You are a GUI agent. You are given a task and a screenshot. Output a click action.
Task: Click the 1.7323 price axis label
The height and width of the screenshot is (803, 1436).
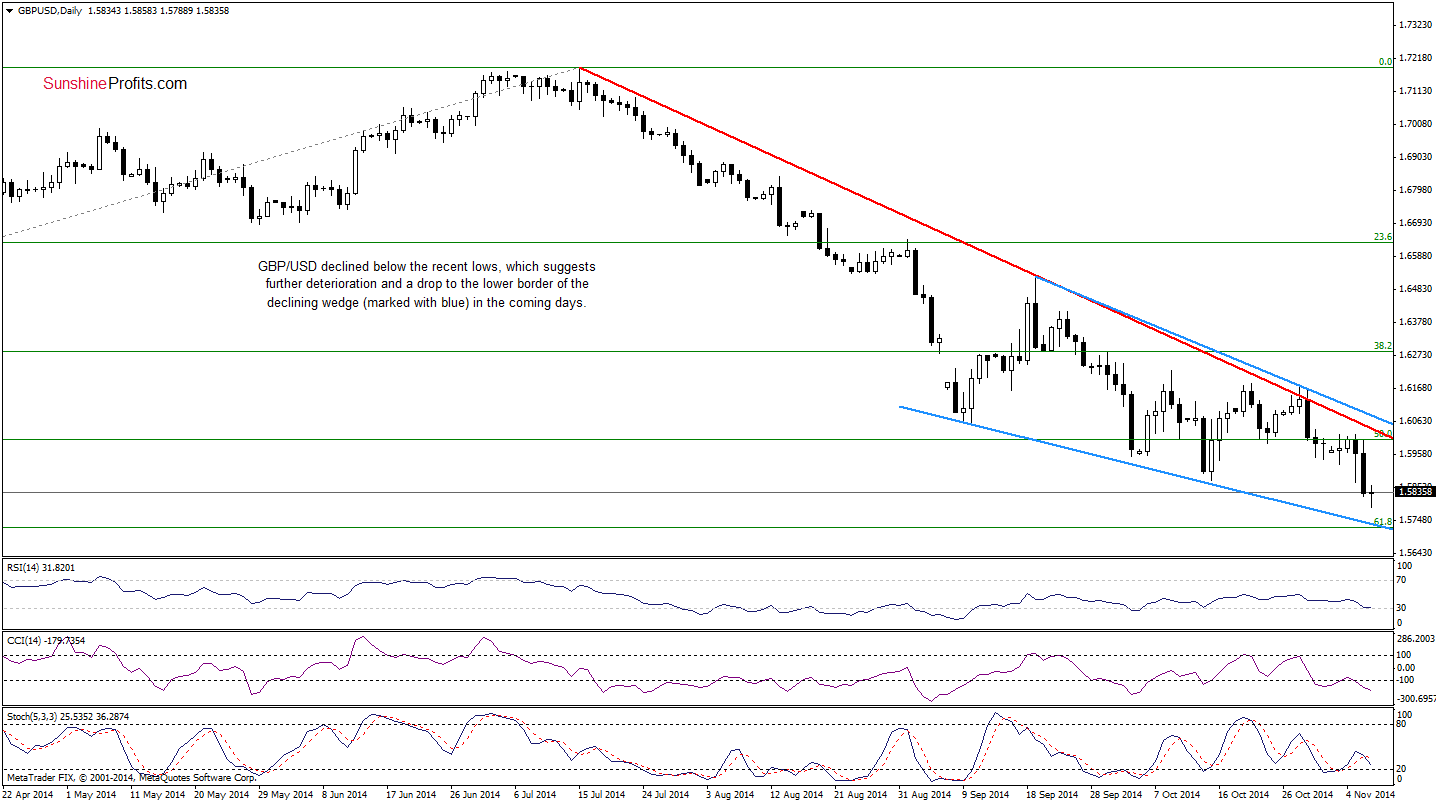tap(1415, 24)
